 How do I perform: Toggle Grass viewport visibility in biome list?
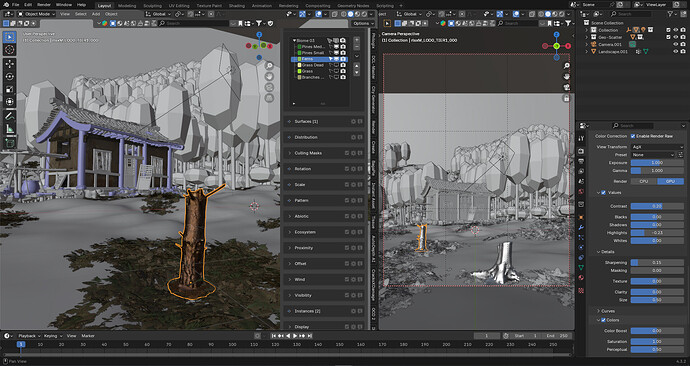(336, 71)
